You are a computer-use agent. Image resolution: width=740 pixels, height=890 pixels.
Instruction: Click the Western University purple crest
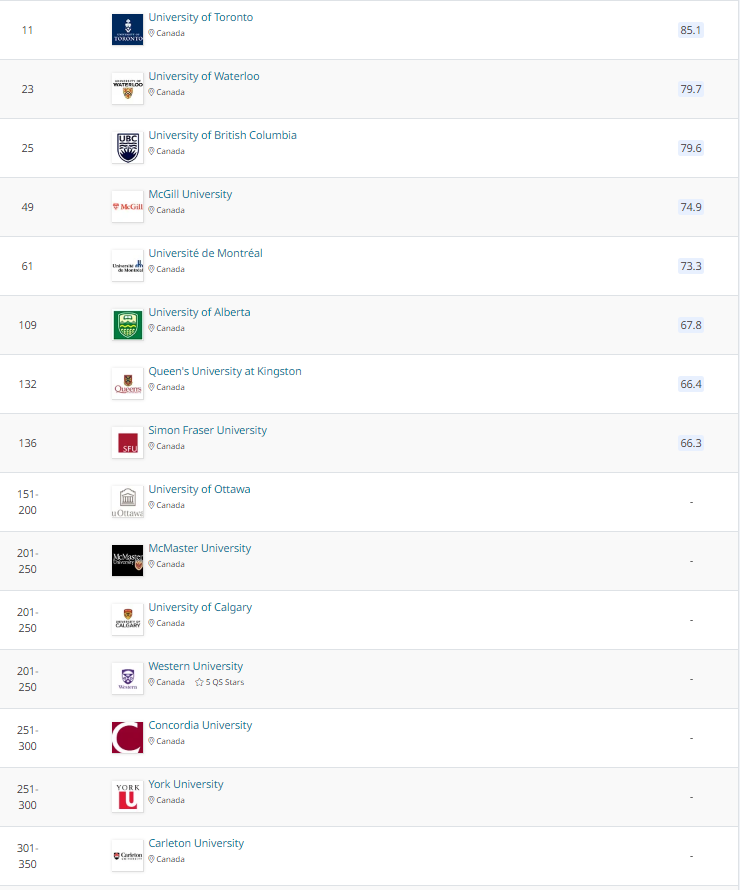[x=127, y=679]
